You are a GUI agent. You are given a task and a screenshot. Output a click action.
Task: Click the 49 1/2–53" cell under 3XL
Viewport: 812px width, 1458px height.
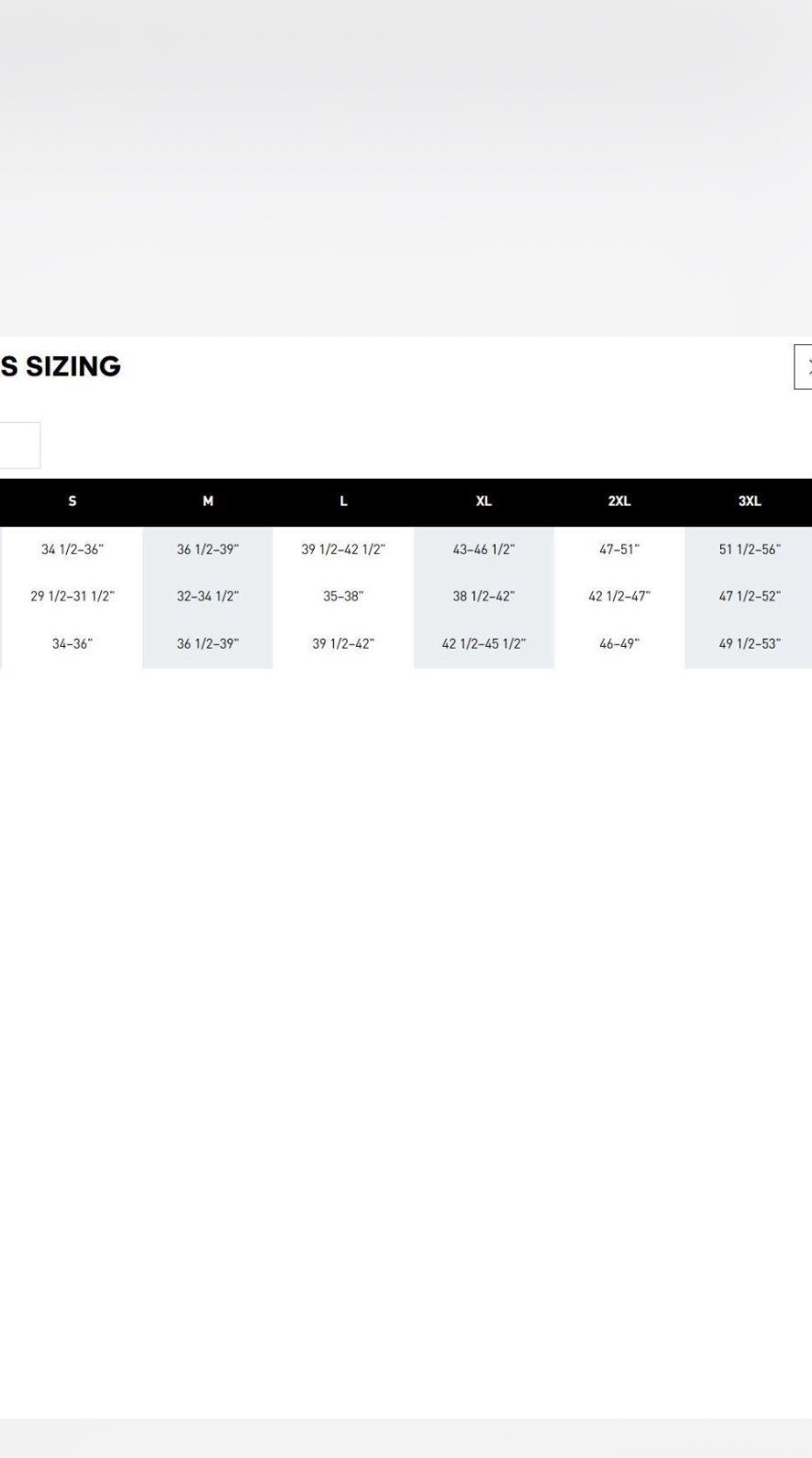click(750, 644)
